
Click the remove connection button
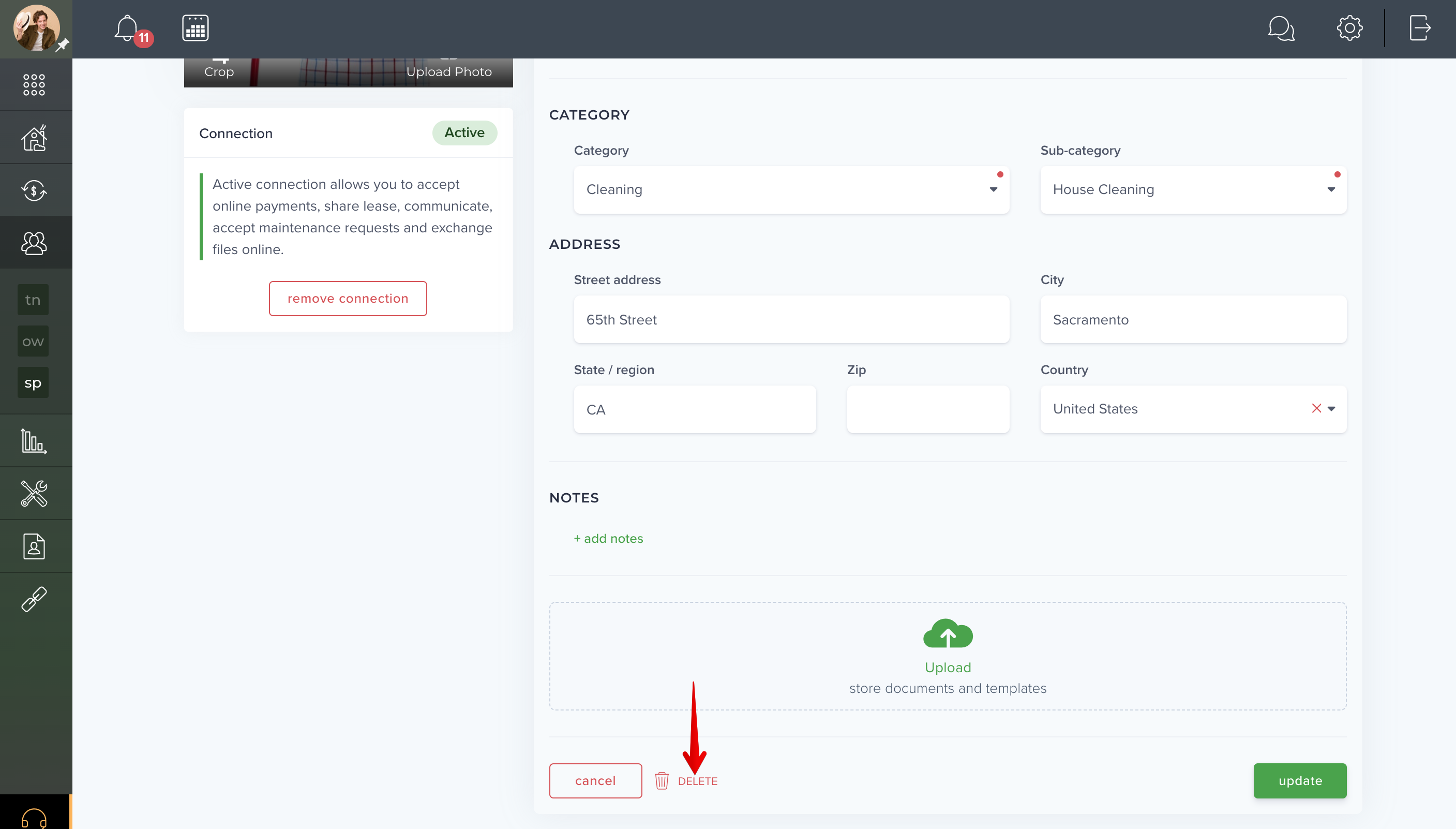point(348,299)
